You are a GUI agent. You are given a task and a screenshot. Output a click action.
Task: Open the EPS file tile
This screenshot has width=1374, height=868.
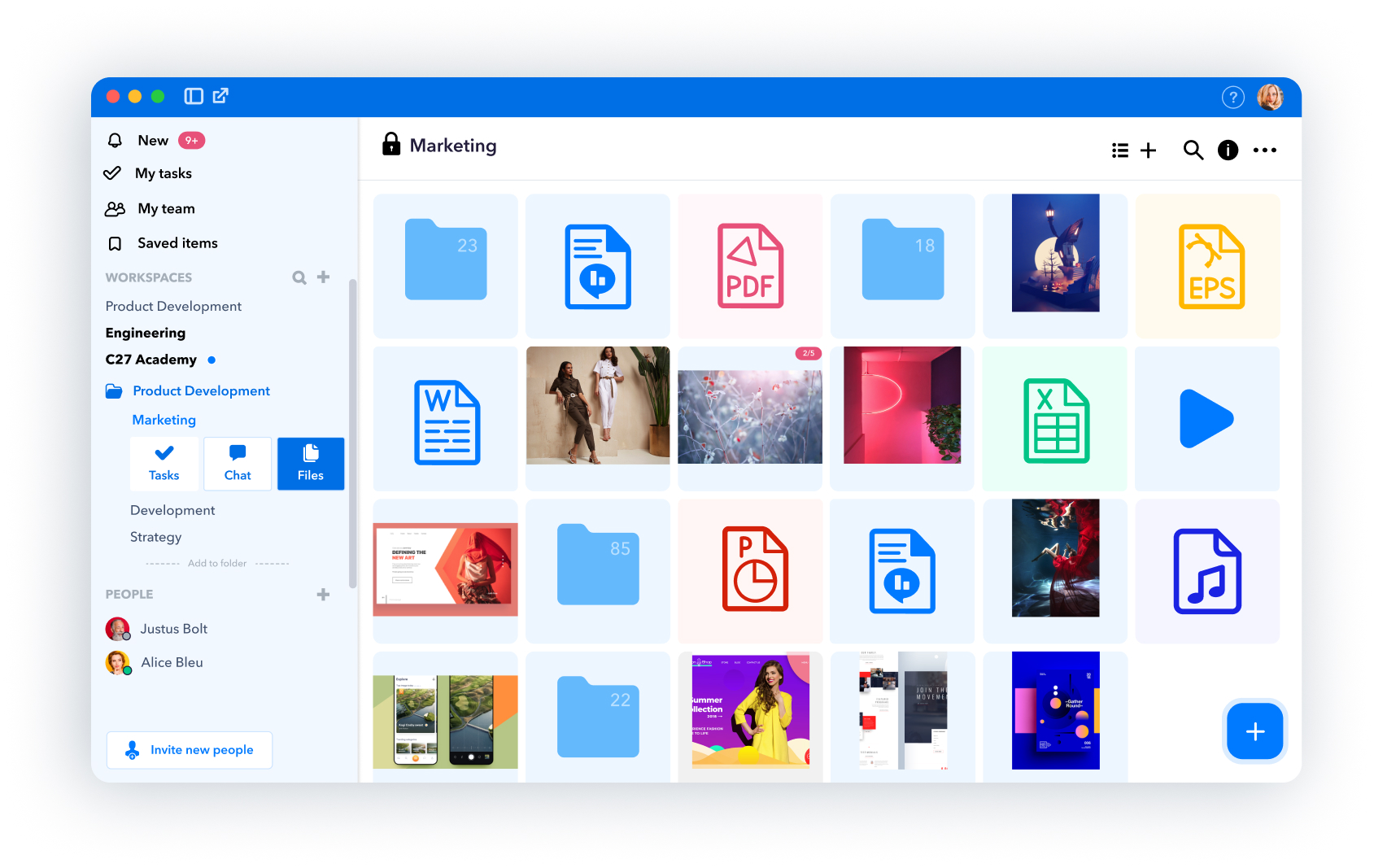[1208, 266]
